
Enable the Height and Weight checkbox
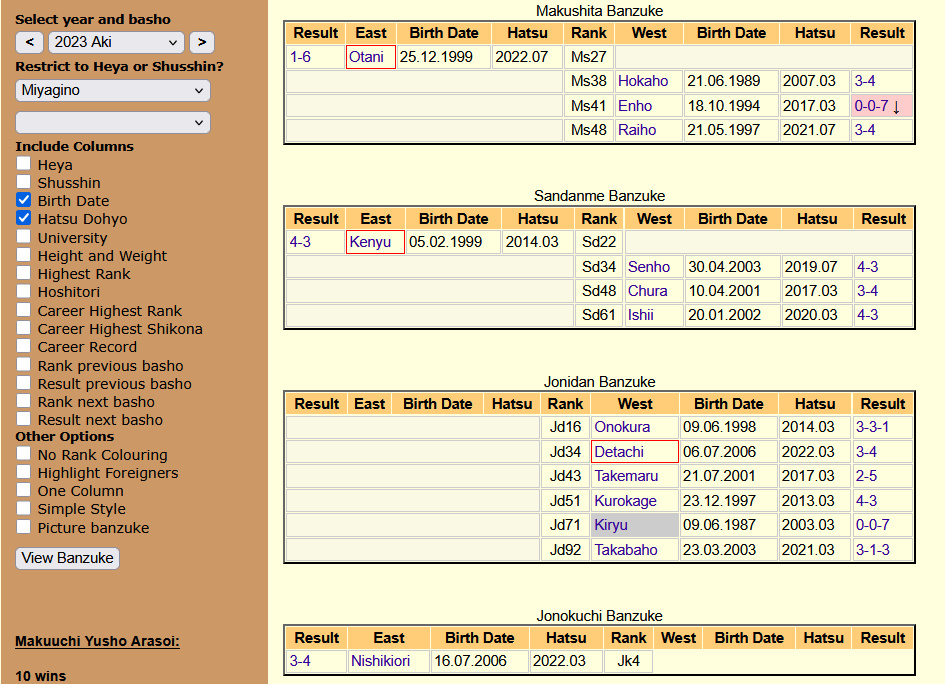click(x=24, y=254)
